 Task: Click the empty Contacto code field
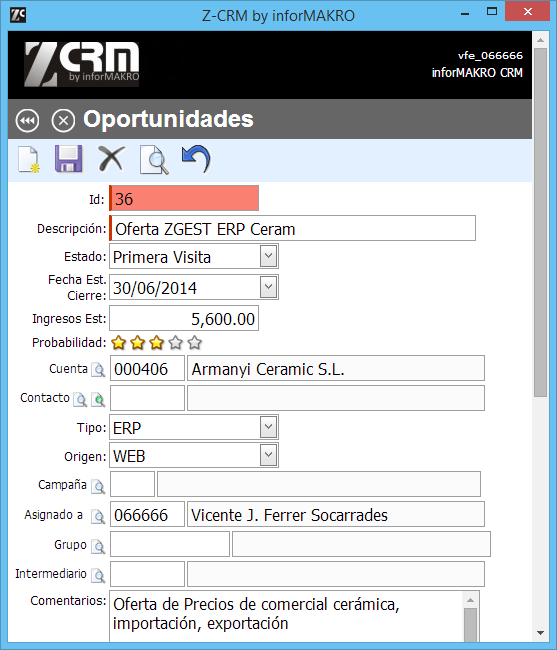147,398
